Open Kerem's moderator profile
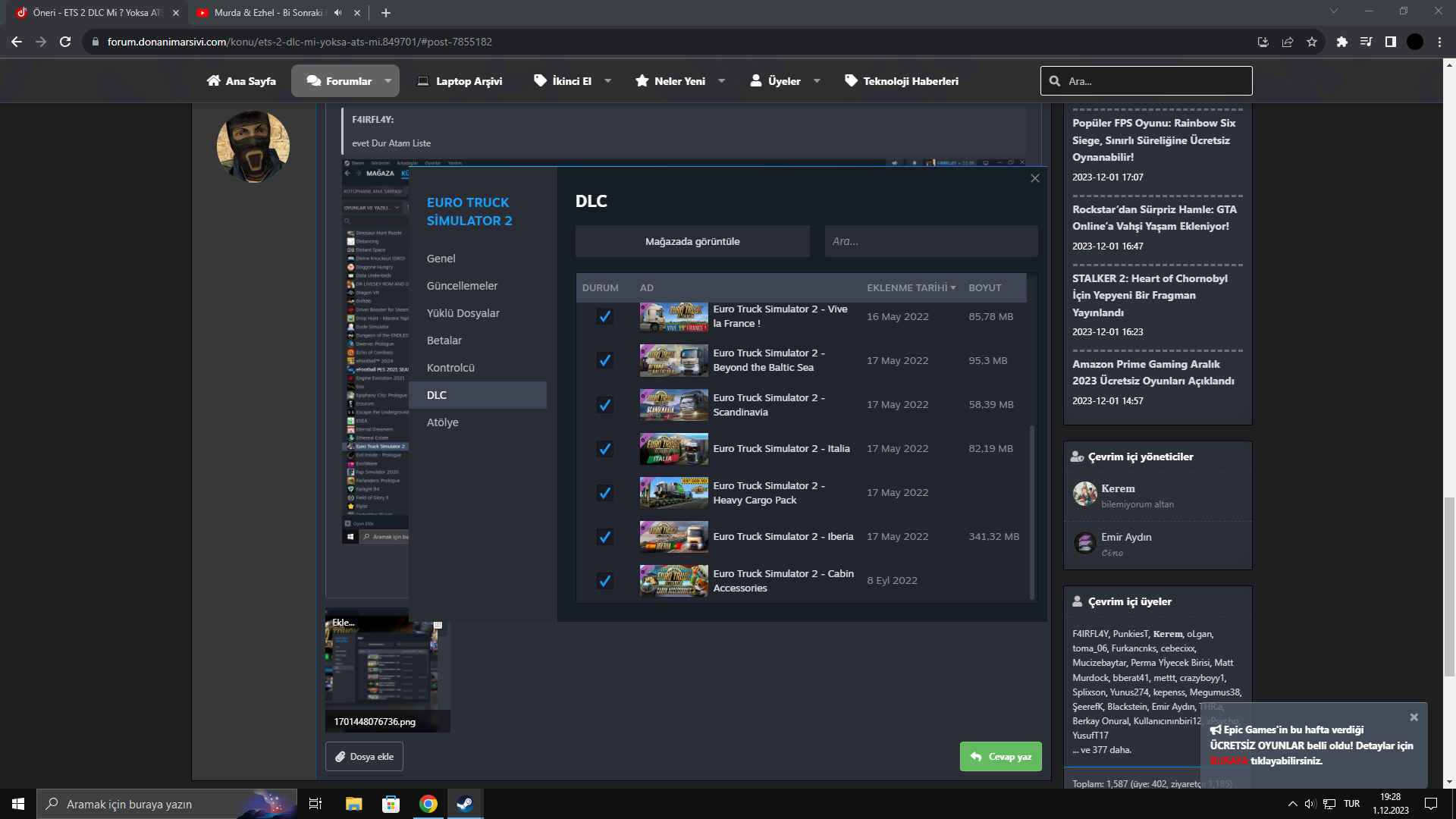This screenshot has width=1456, height=819. (1118, 488)
